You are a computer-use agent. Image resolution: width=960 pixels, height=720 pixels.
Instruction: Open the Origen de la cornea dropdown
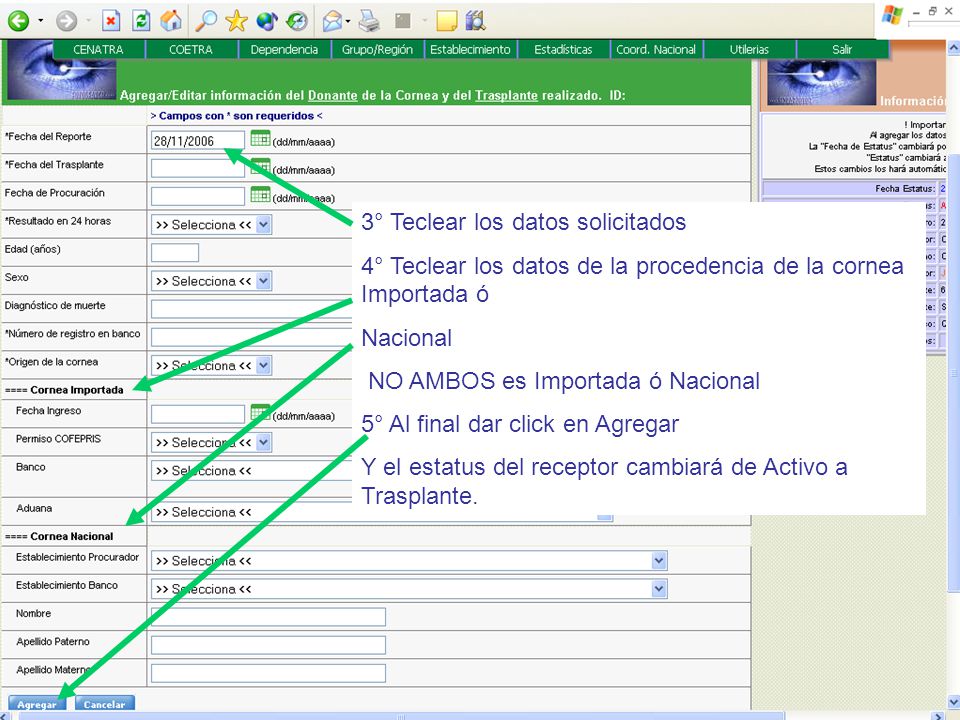(x=211, y=366)
